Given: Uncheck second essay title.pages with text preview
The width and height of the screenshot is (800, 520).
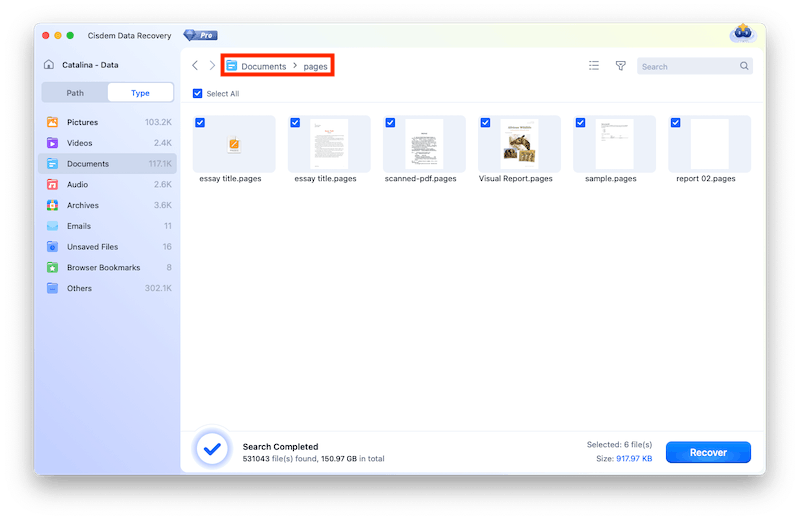Looking at the screenshot, I should coord(295,122).
